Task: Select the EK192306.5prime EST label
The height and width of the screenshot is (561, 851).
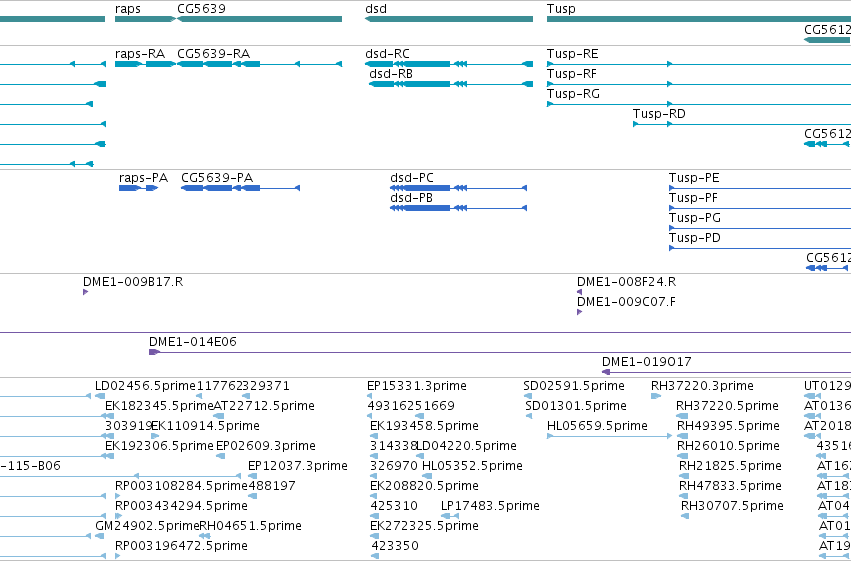Action: click(159, 446)
